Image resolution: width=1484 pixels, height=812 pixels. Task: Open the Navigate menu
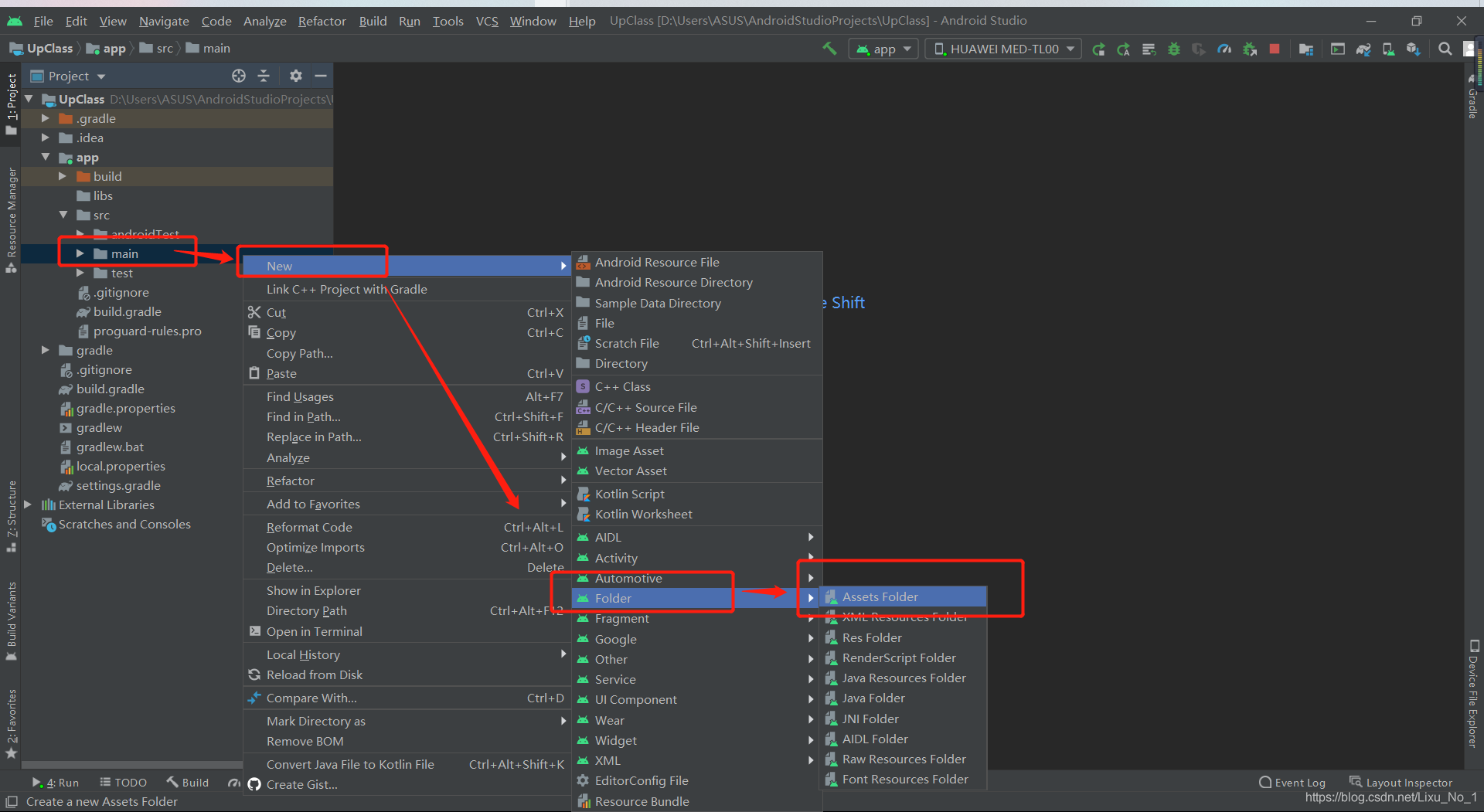pos(164,21)
